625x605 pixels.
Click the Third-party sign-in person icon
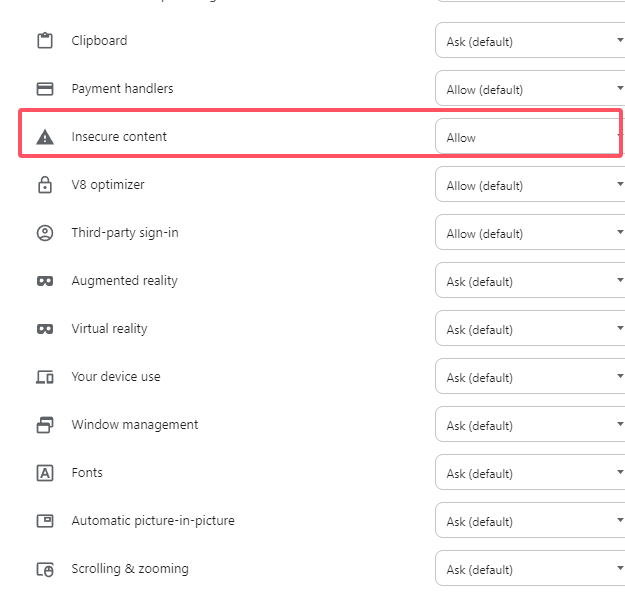coord(44,233)
